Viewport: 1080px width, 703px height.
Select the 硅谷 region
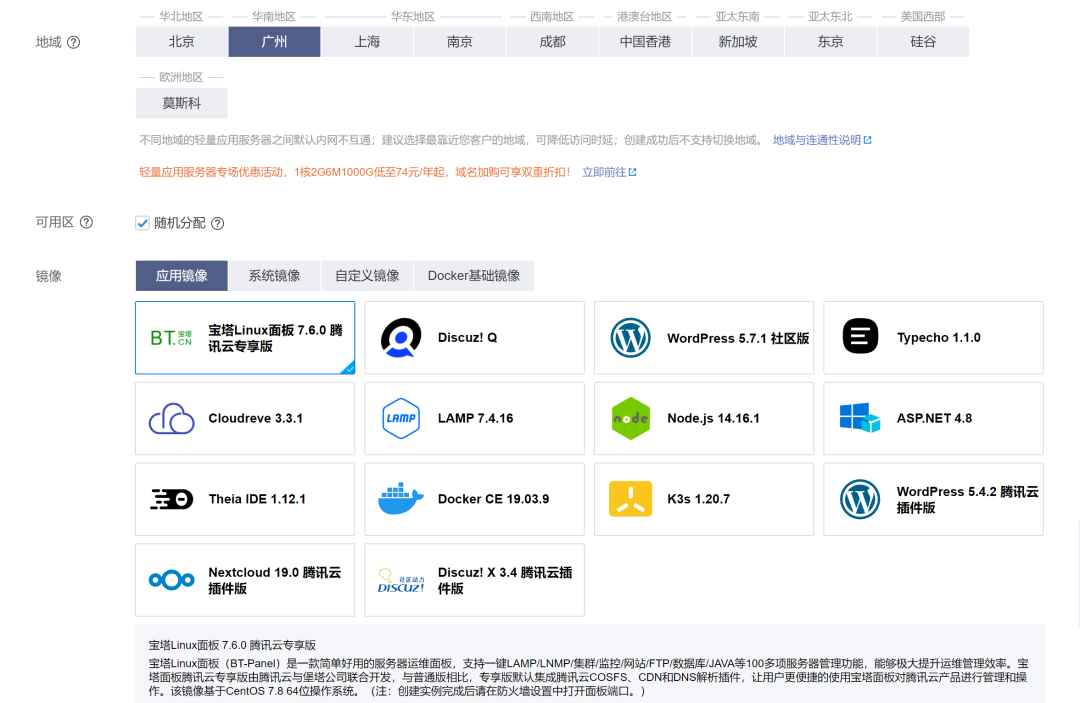coord(923,42)
